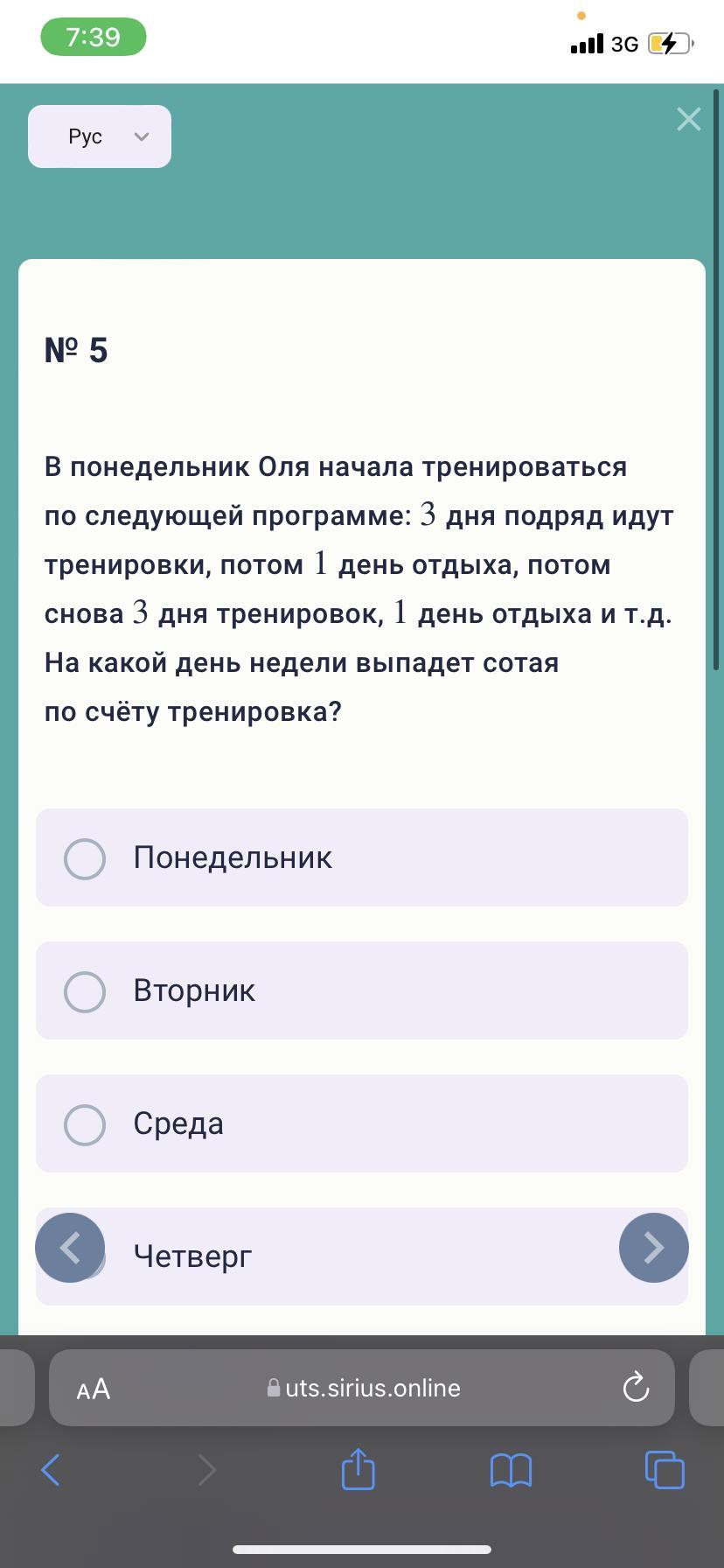
Task: Select the Понедельник radio option
Action: pos(362,857)
